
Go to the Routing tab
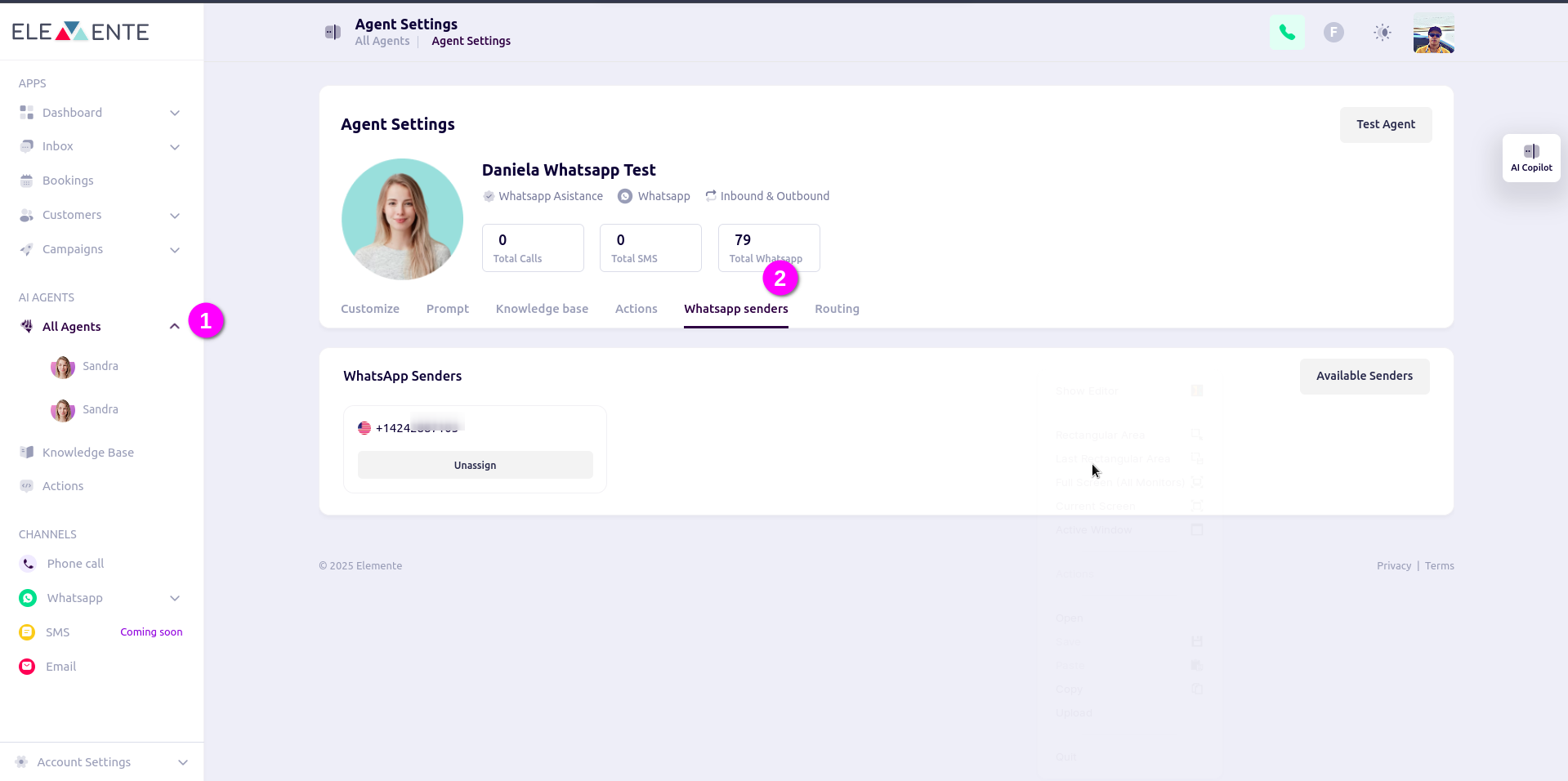837,309
